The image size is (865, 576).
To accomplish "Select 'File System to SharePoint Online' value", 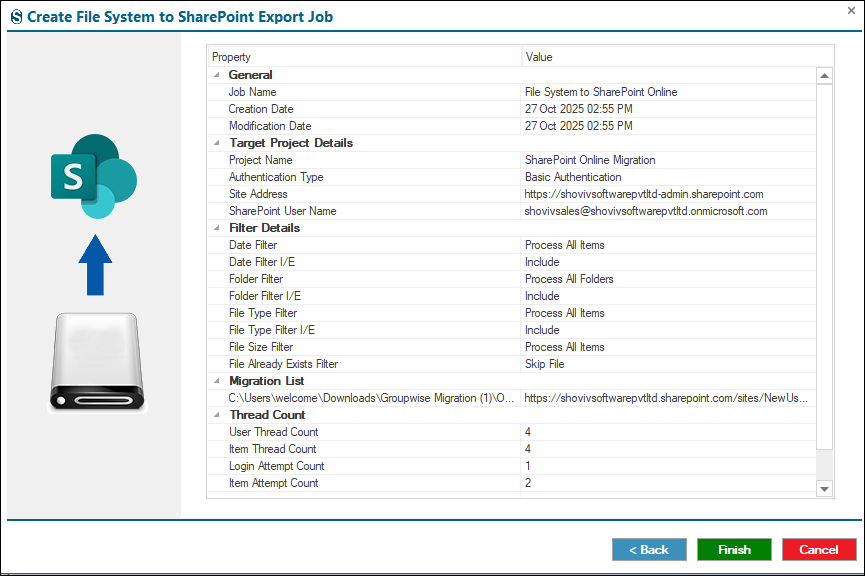I will point(601,92).
